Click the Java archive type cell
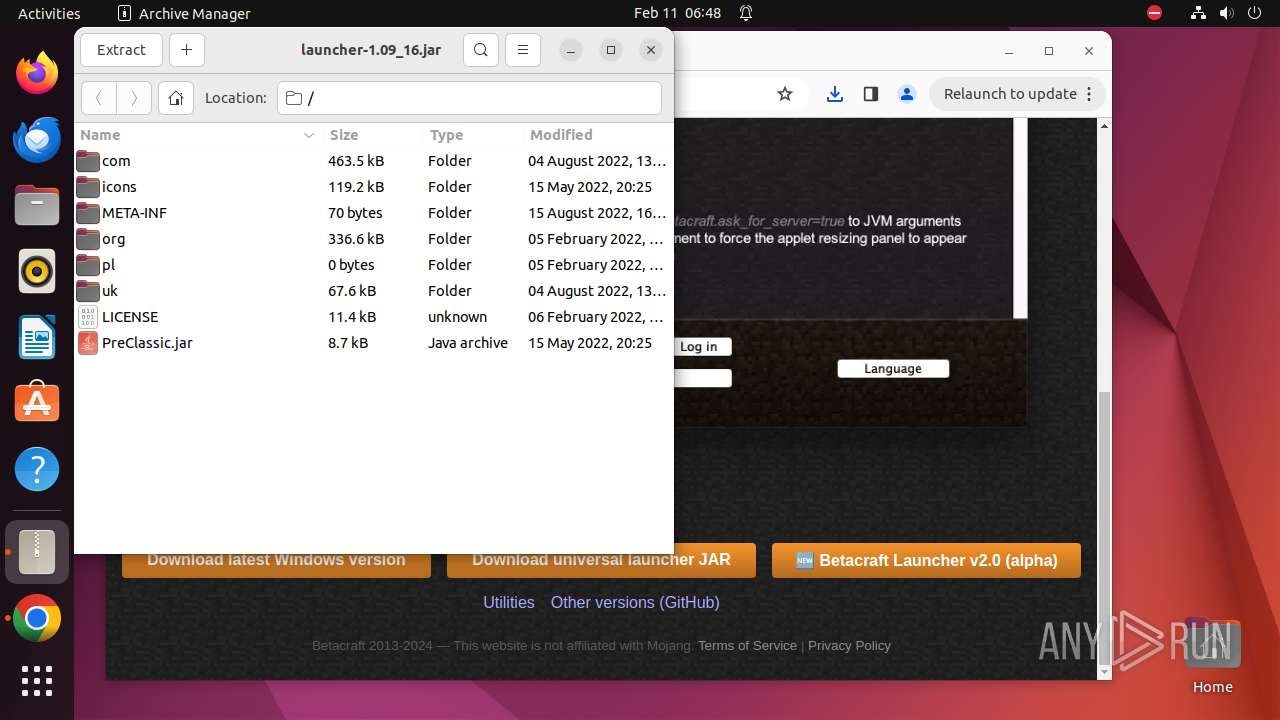Image resolution: width=1280 pixels, height=720 pixels. pyautogui.click(x=468, y=343)
